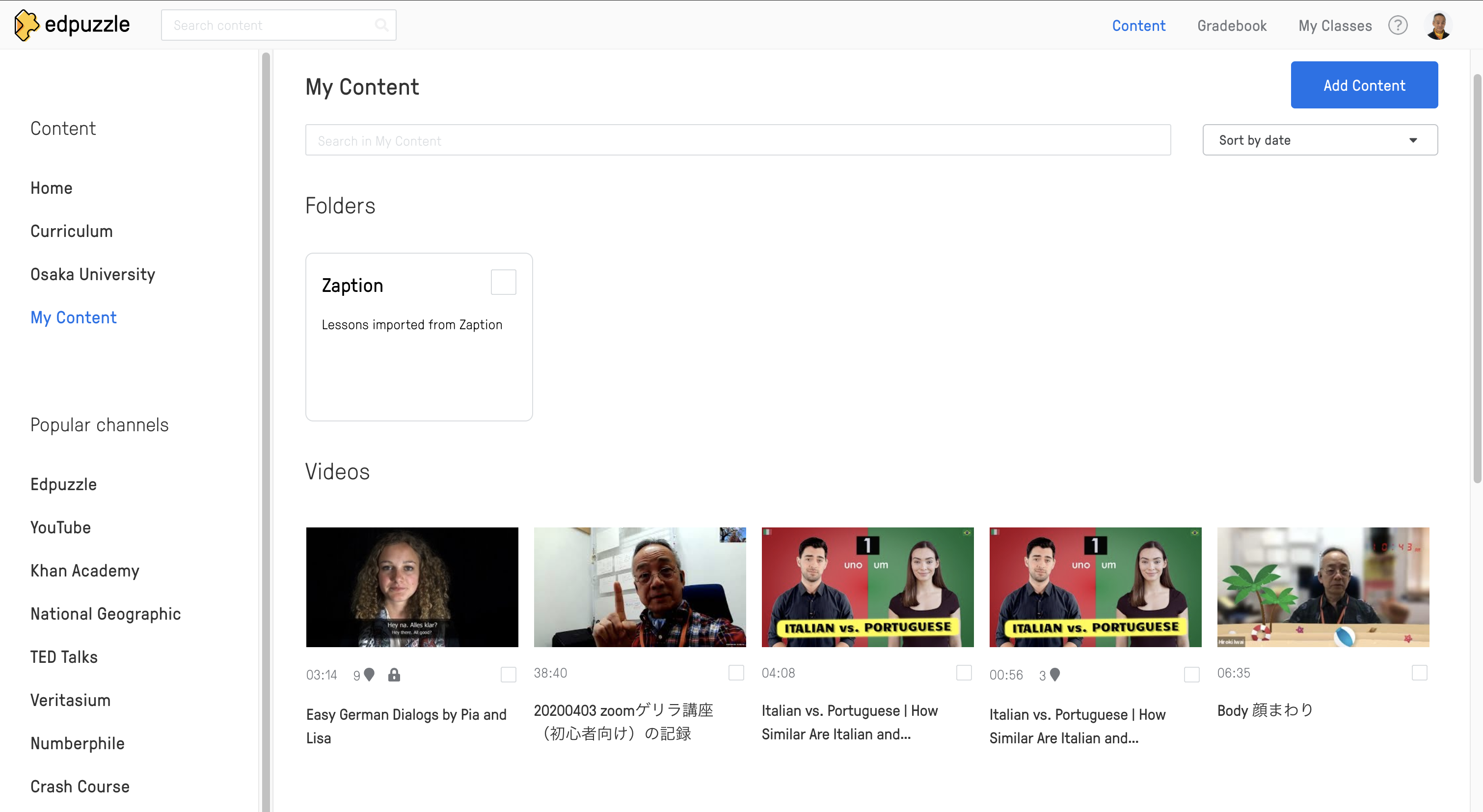Click the My Content sidebar link

click(73, 317)
